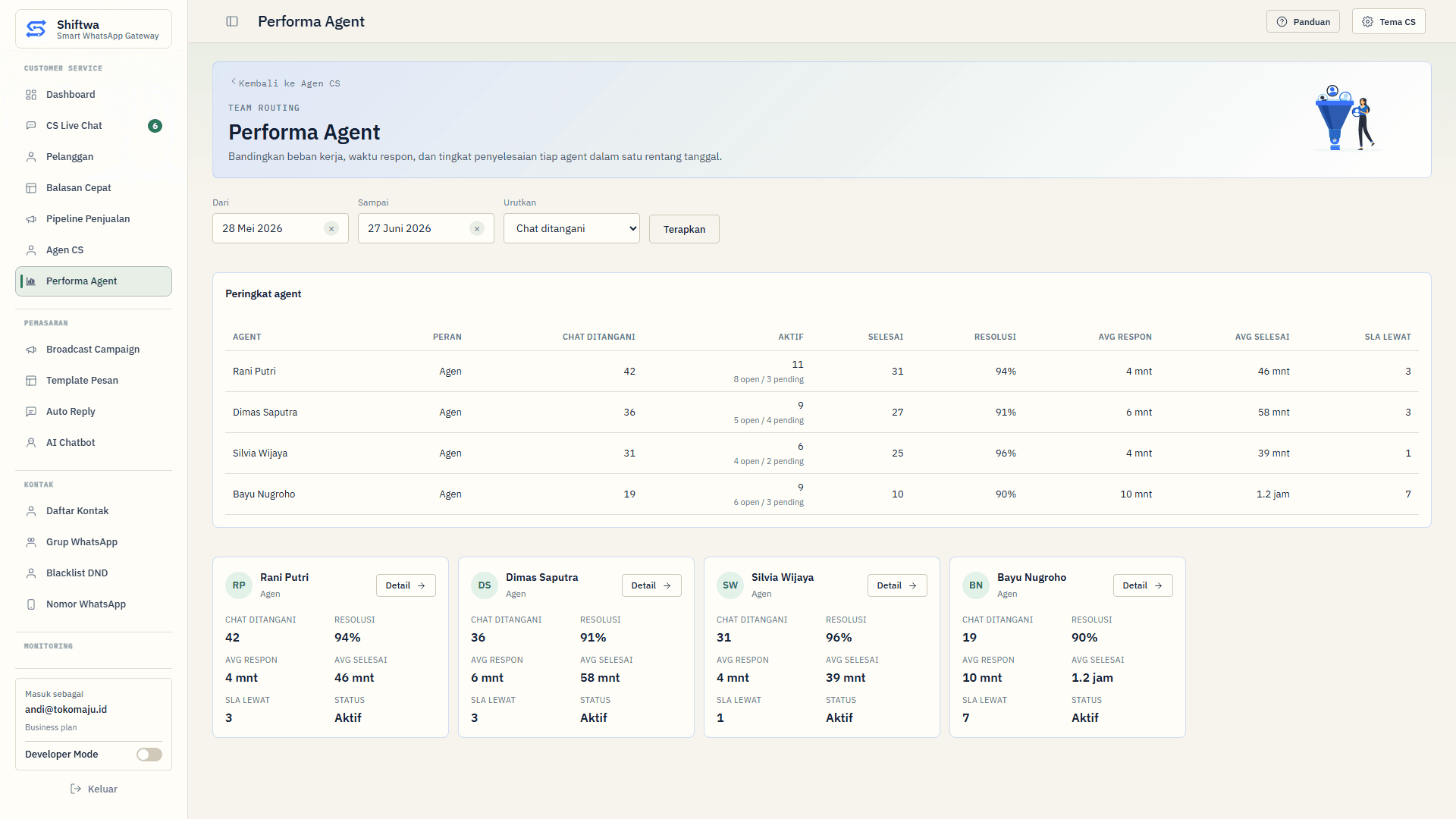Click the '1.2 jam' value in table
Viewport: 1456px width, 819px height.
[x=1272, y=494]
